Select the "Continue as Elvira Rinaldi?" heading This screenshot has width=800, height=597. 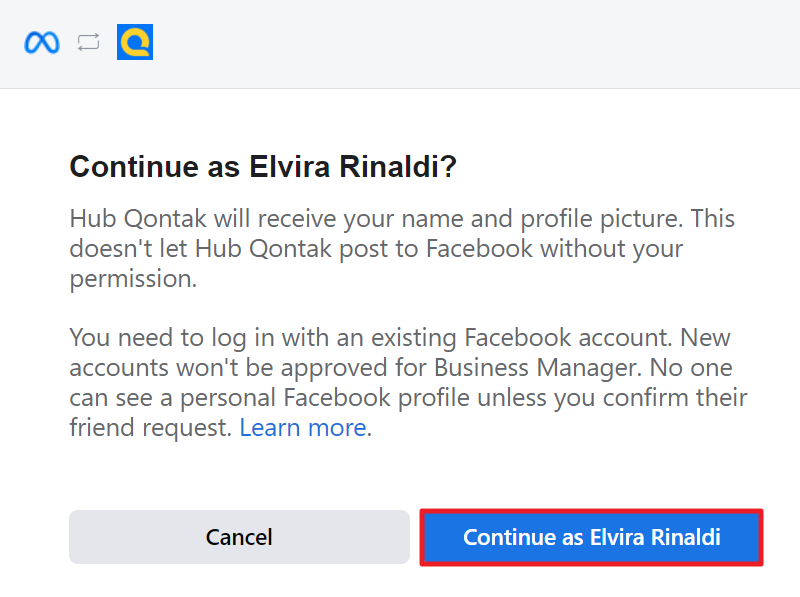[x=263, y=166]
